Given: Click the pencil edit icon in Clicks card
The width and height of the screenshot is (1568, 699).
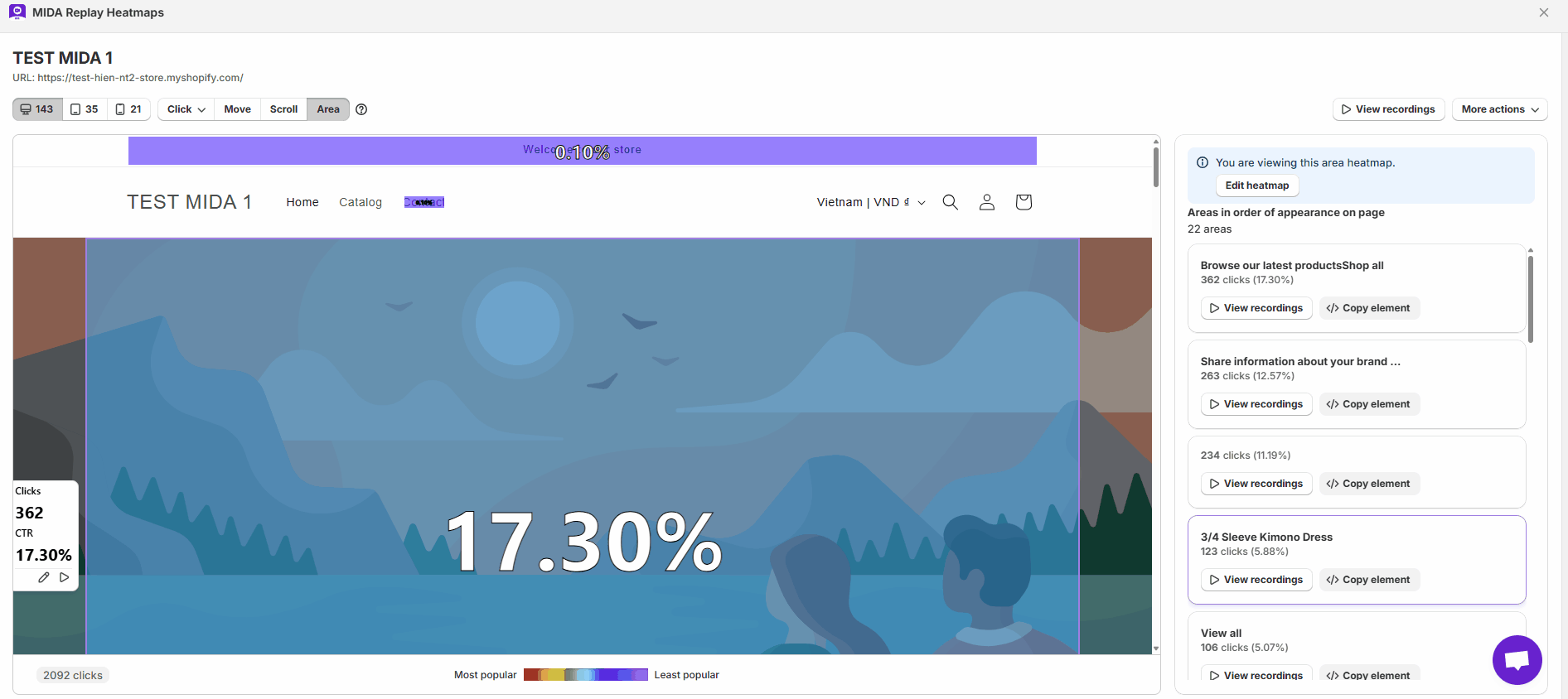Looking at the screenshot, I should click(x=44, y=577).
